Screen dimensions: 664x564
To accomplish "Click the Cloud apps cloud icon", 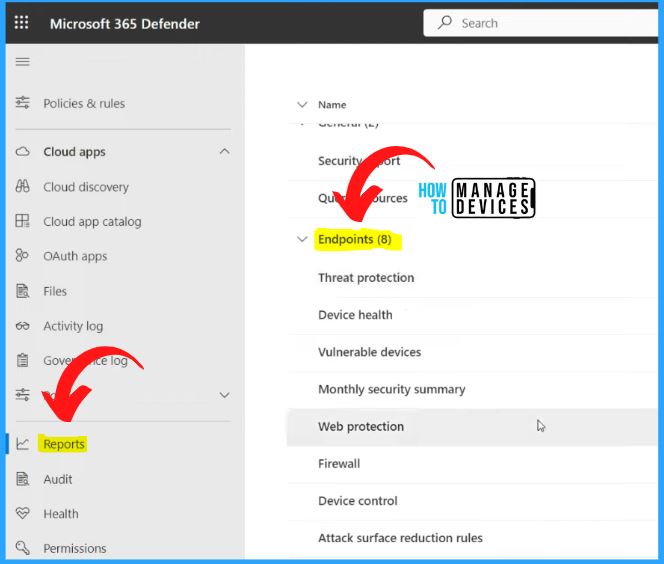I will pos(22,152).
